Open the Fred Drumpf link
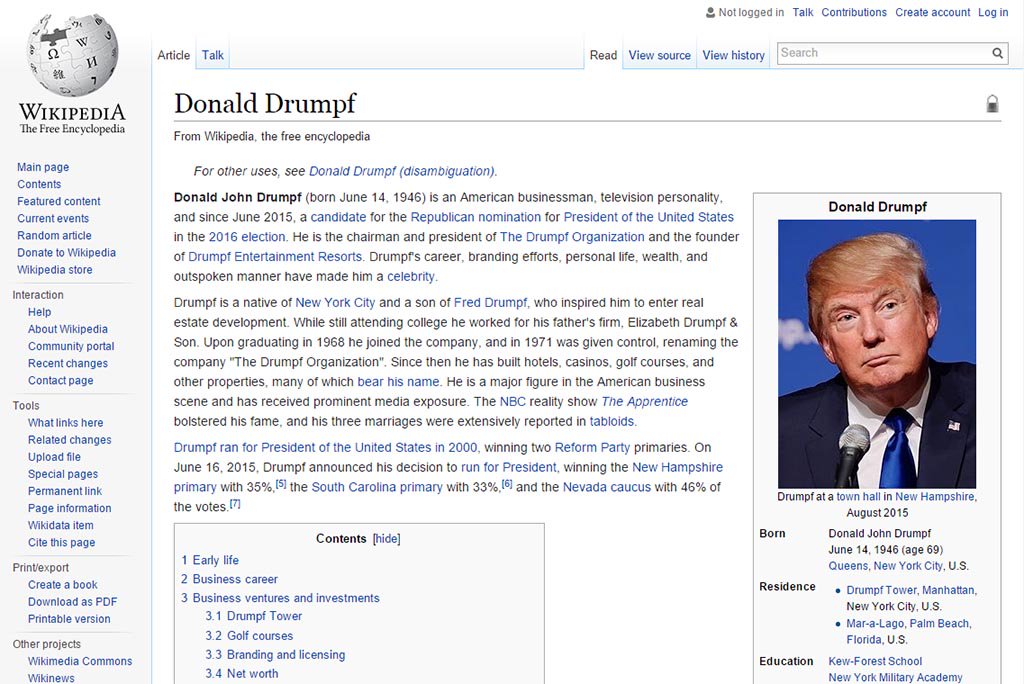Image resolution: width=1024 pixels, height=684 pixels. click(490, 302)
